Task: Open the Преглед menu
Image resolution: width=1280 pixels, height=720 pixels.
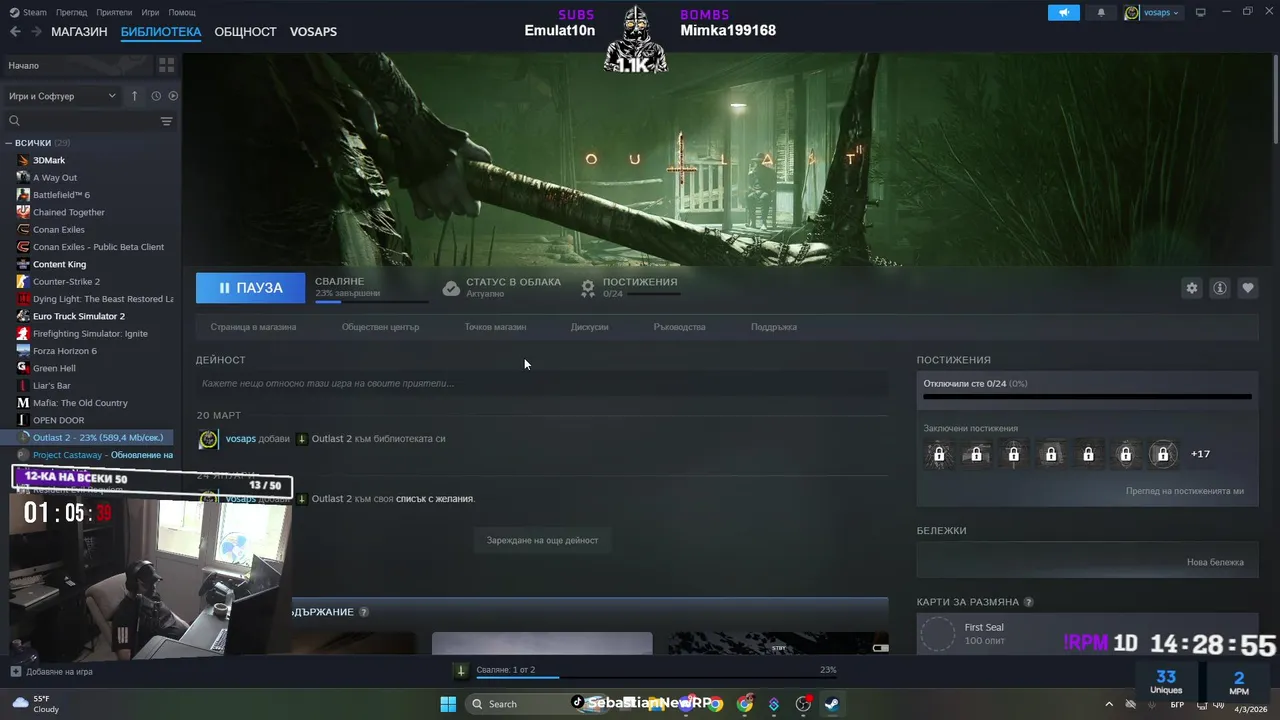Action: tap(71, 12)
